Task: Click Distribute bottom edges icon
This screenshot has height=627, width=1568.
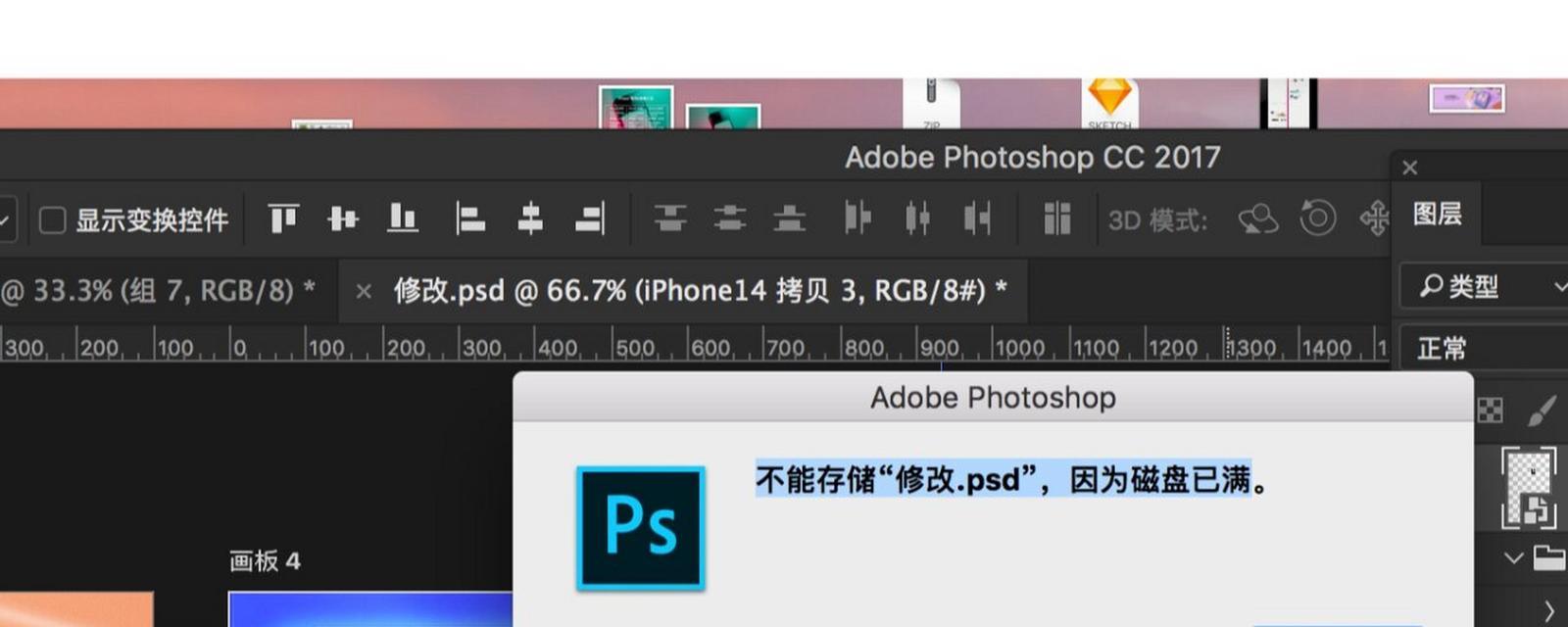Action: point(790,217)
